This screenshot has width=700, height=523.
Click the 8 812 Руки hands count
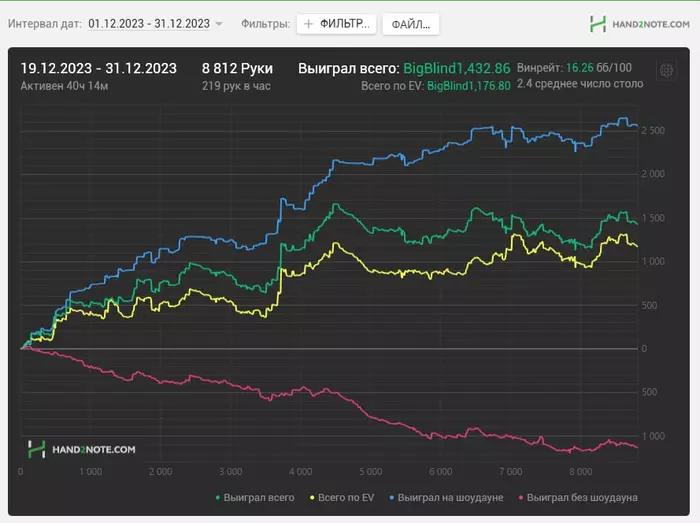point(237,69)
